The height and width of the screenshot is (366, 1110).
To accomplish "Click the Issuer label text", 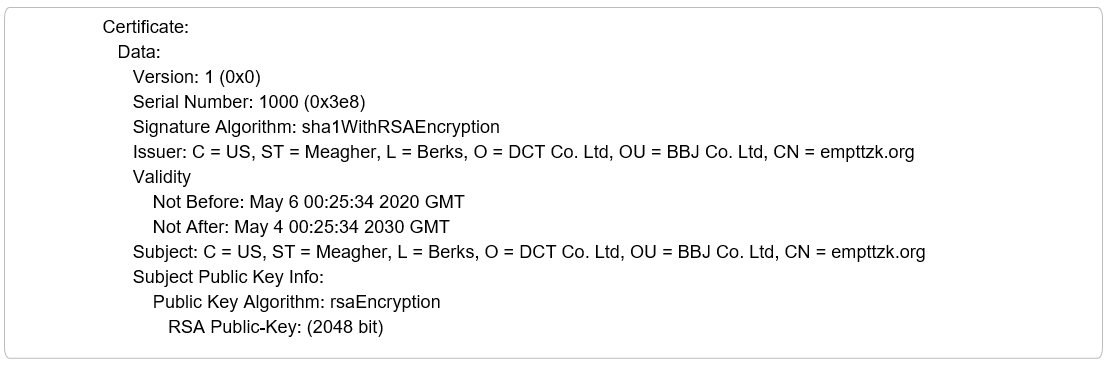I will coord(160,151).
